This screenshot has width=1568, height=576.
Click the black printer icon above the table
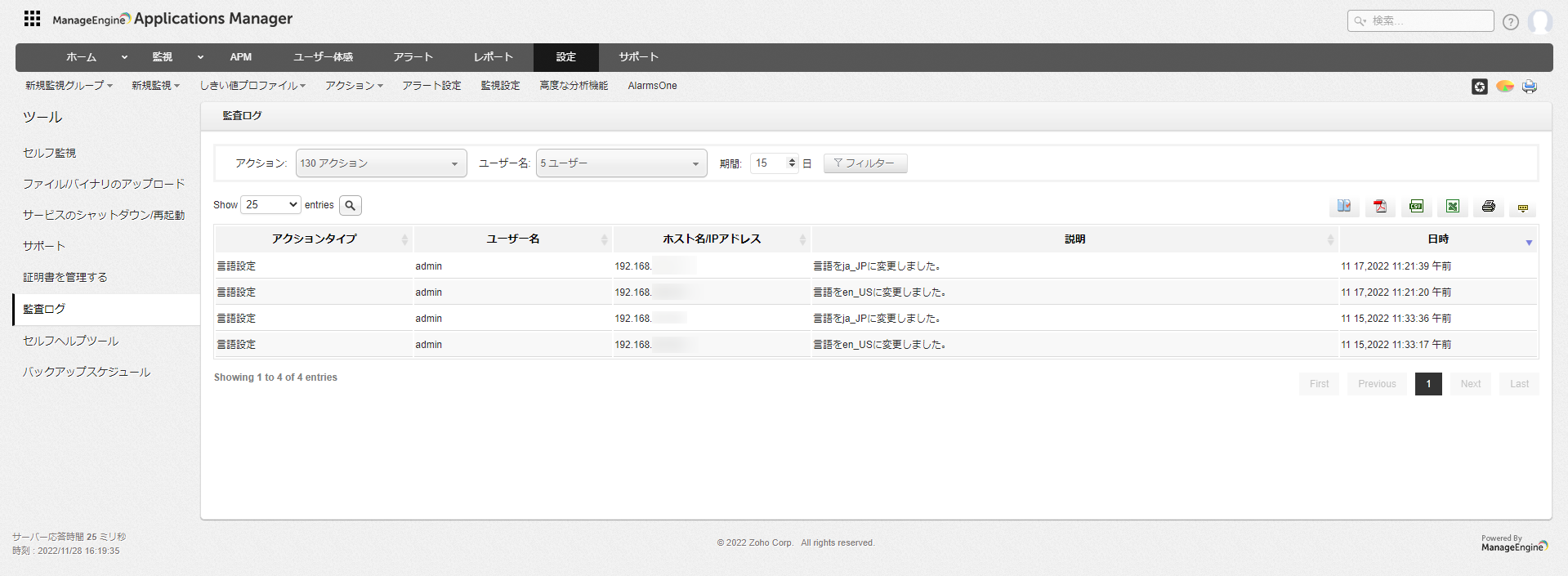click(1488, 206)
